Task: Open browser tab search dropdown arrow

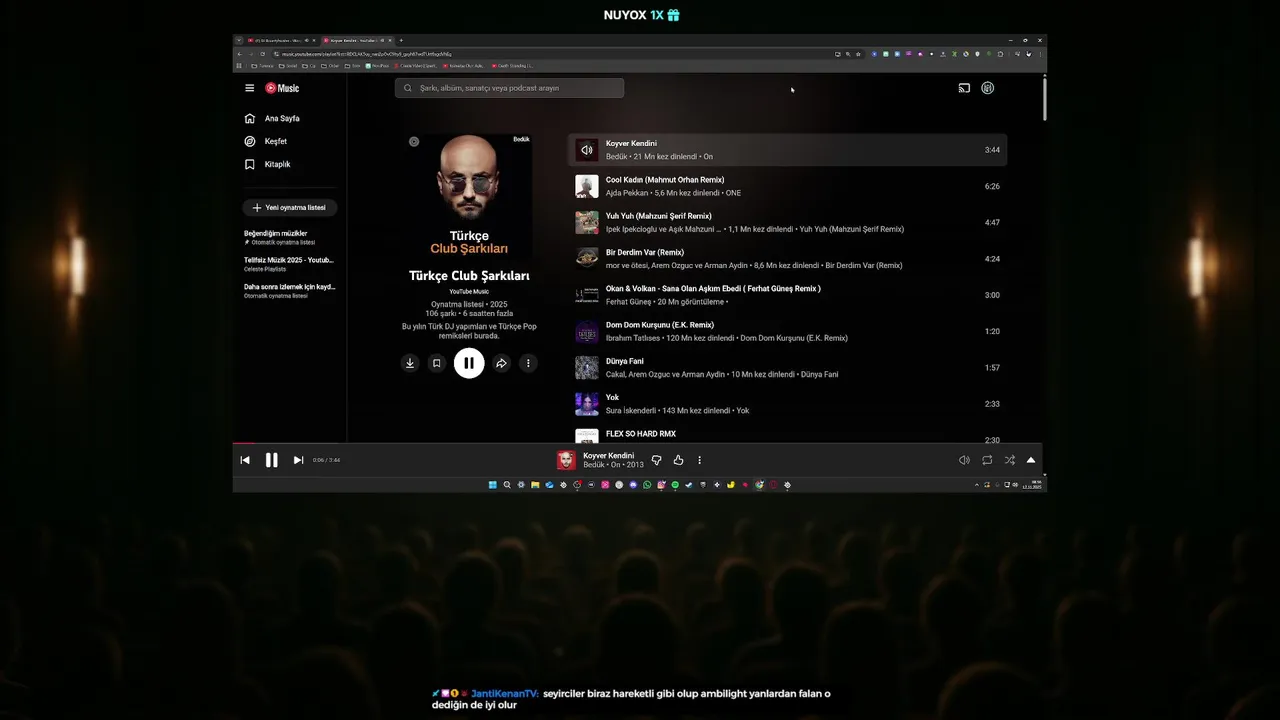Action: (239, 40)
